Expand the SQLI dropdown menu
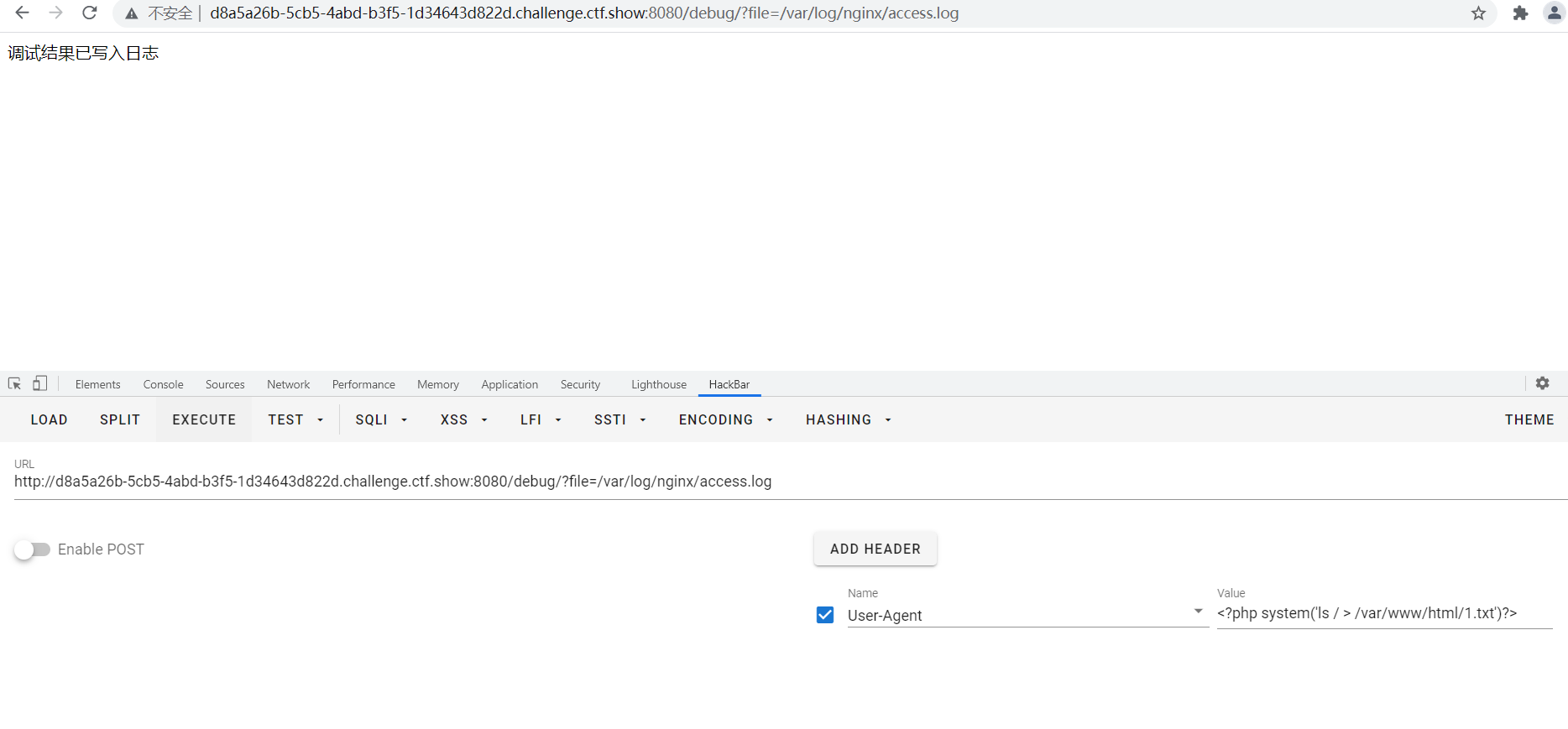The width and height of the screenshot is (1568, 729). click(x=381, y=419)
